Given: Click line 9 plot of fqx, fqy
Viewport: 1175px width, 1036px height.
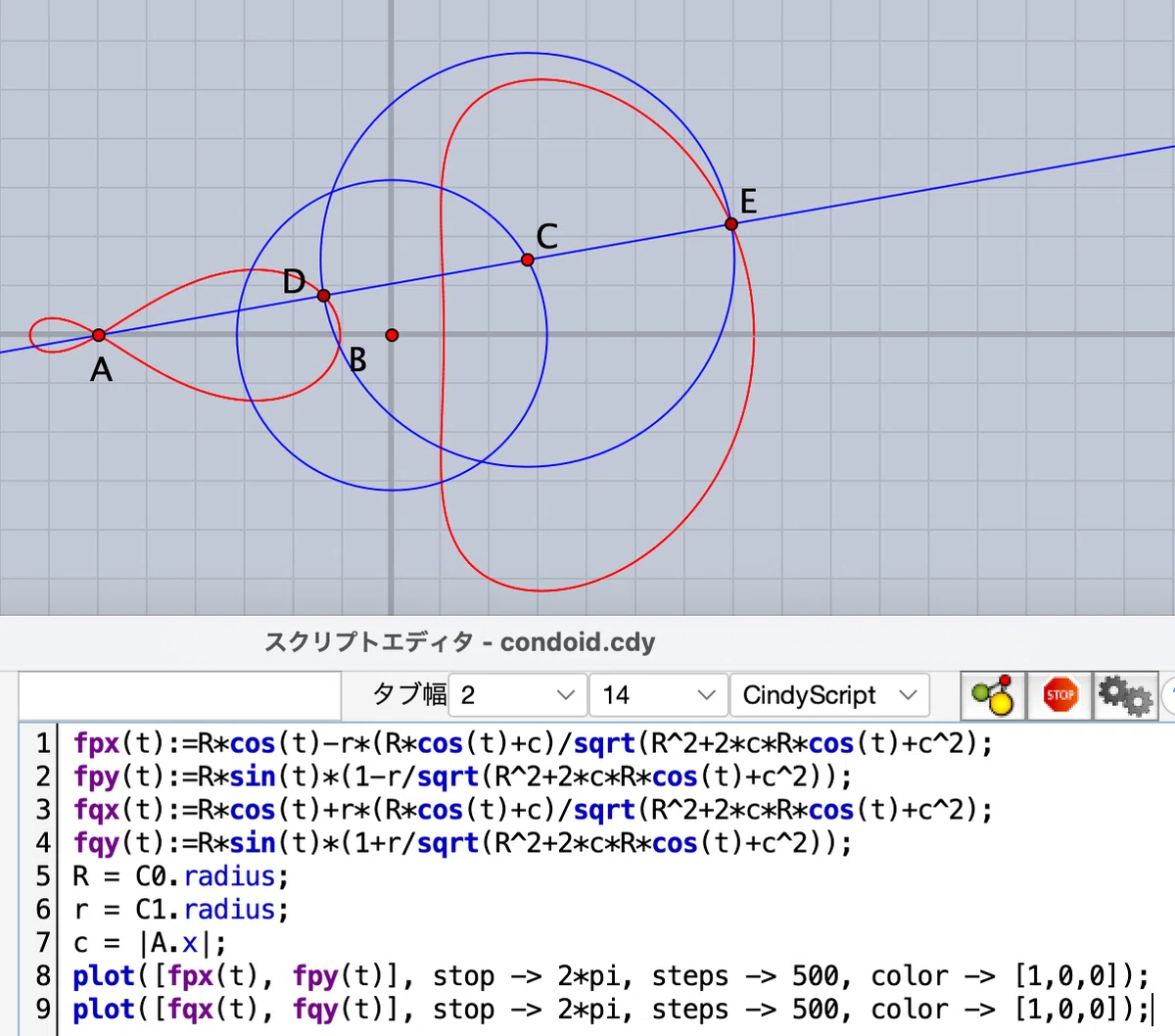Looking at the screenshot, I should point(611,1010).
